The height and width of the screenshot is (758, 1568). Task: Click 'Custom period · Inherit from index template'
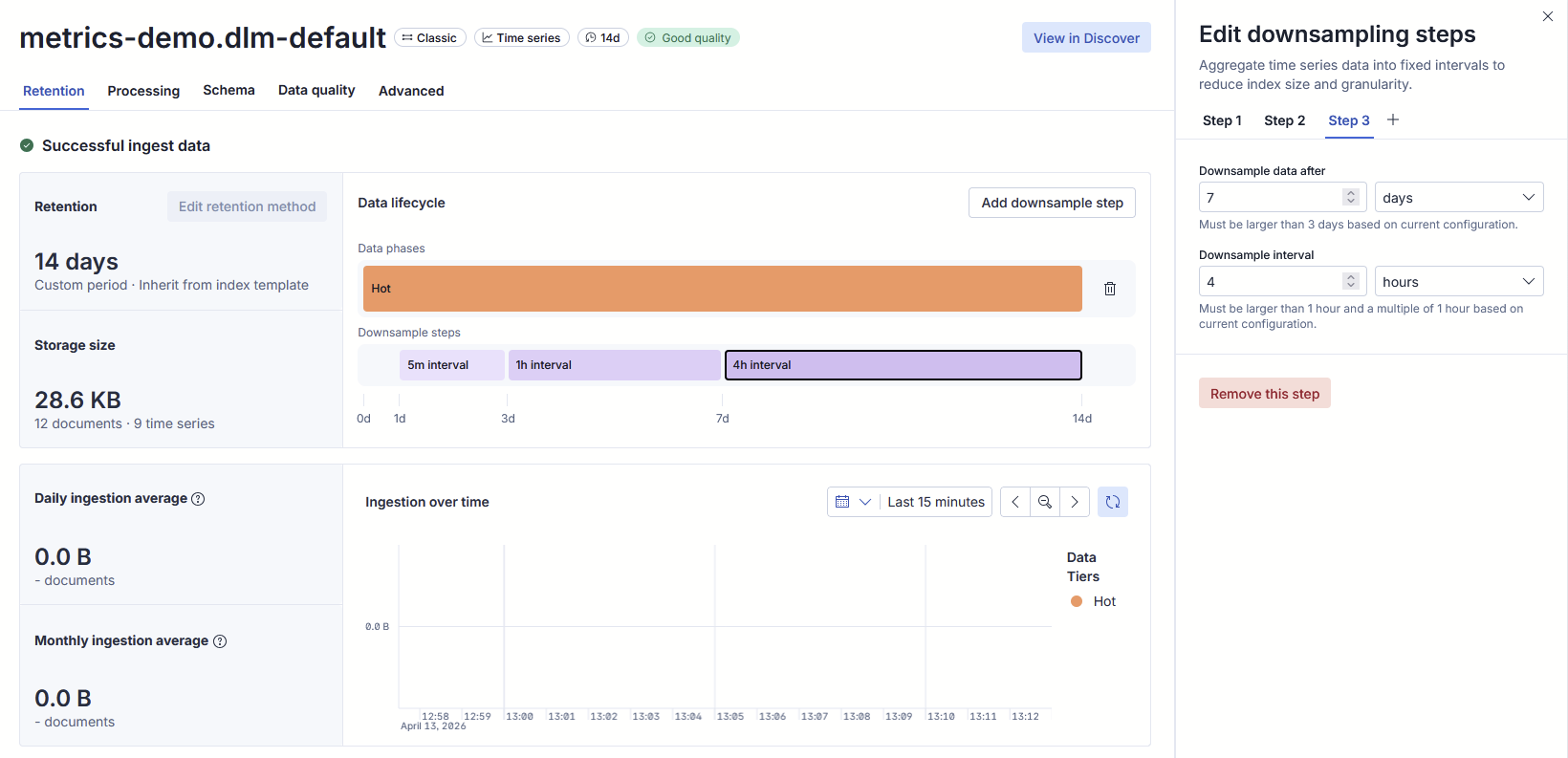point(171,285)
